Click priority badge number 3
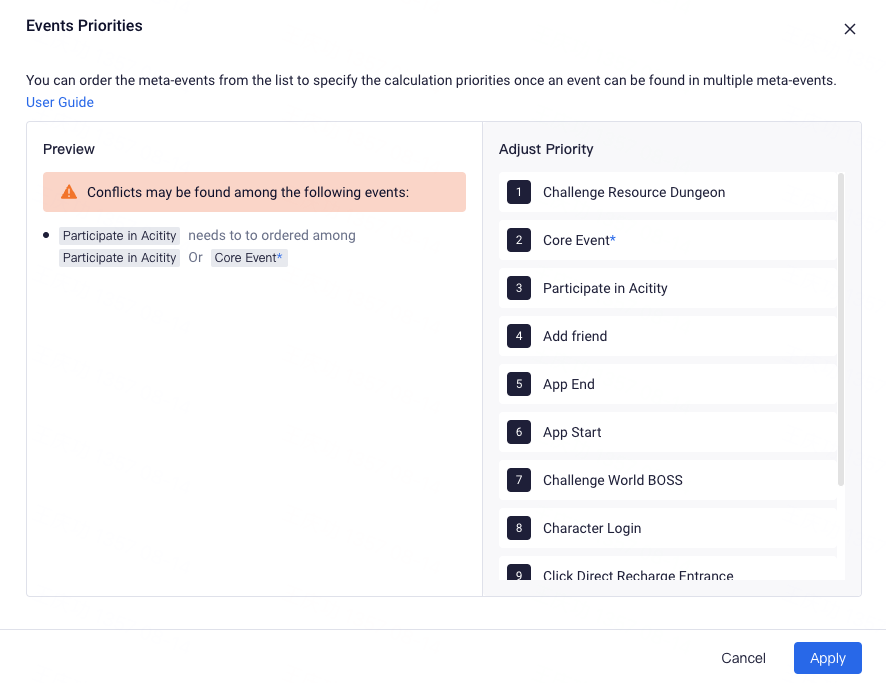The width and height of the screenshot is (886, 683). pyautogui.click(x=519, y=288)
